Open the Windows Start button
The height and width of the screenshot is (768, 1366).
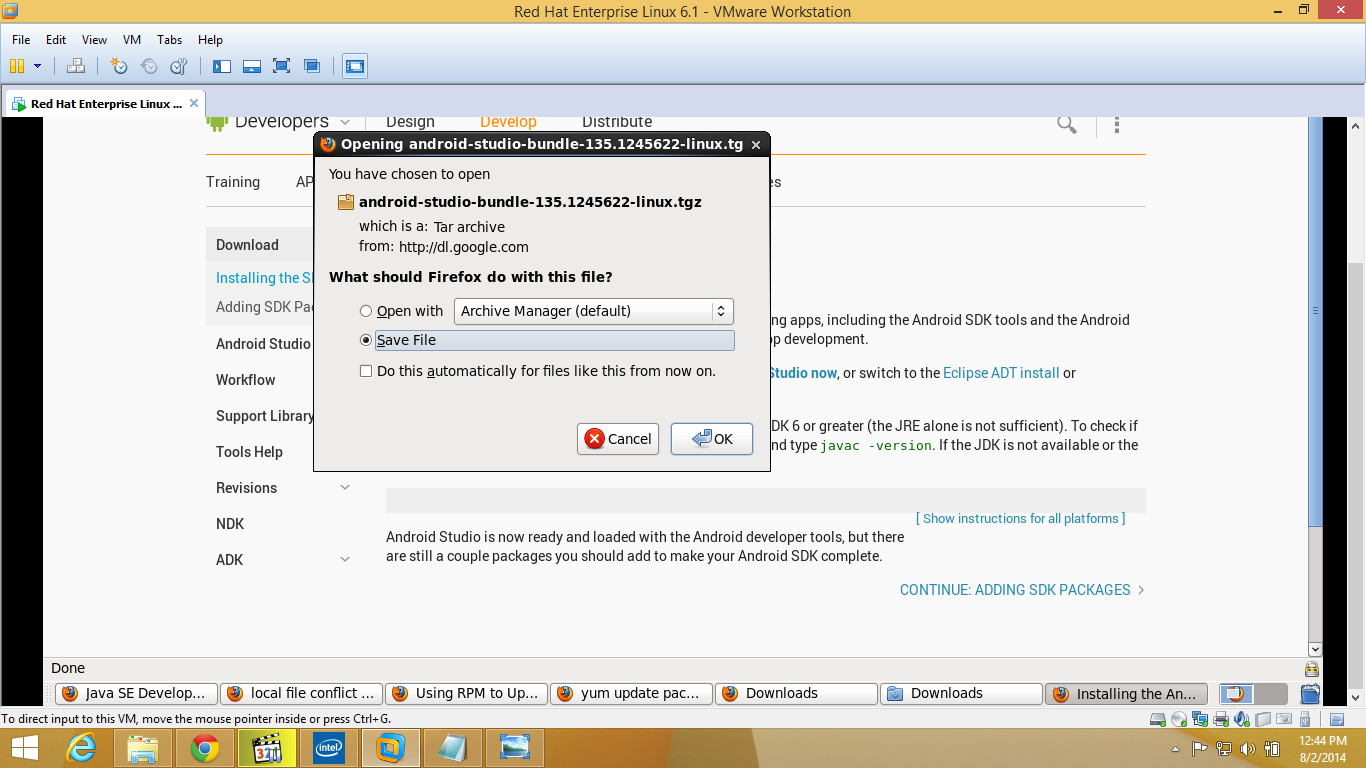(24, 748)
